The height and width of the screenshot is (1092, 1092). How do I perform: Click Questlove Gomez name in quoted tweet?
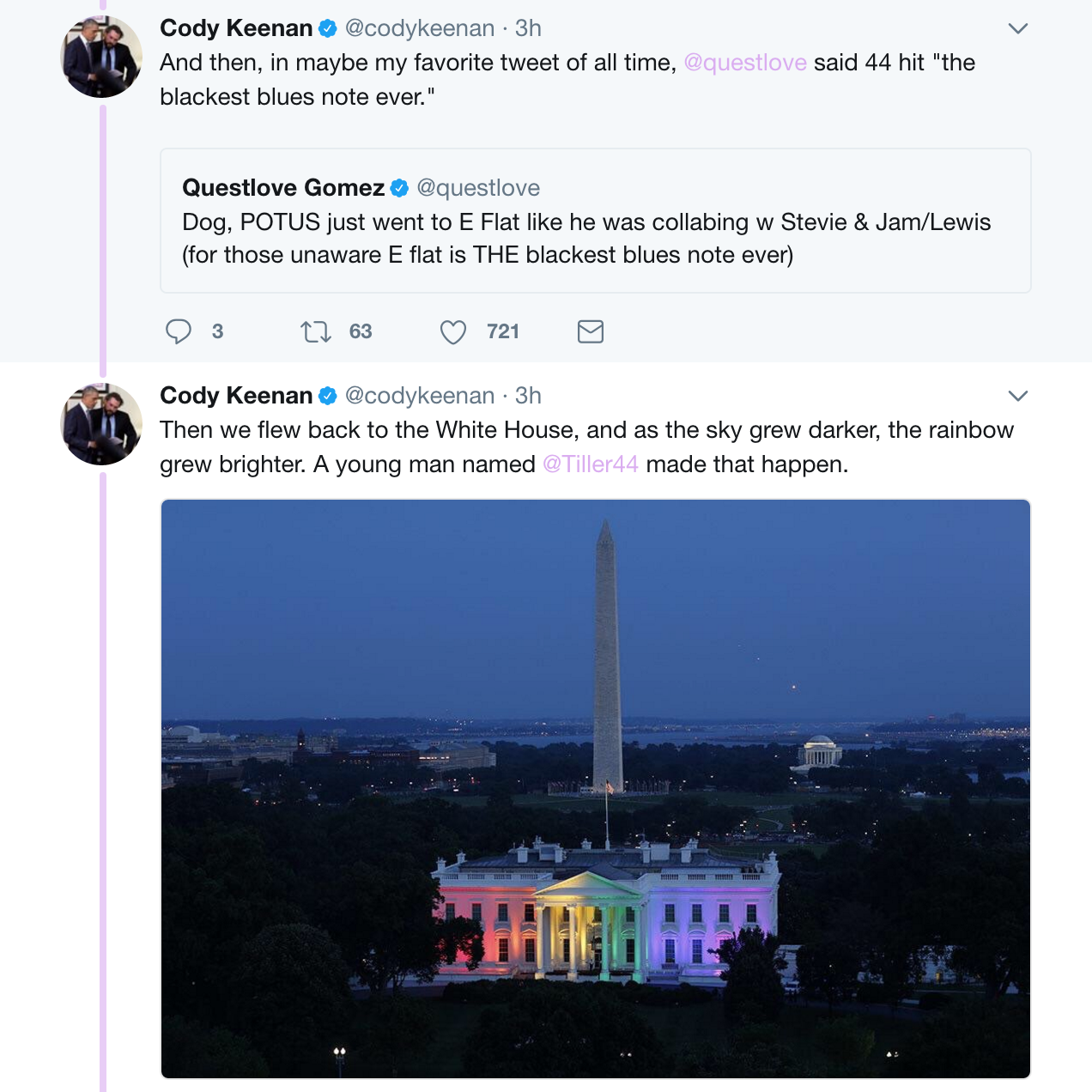click(283, 188)
